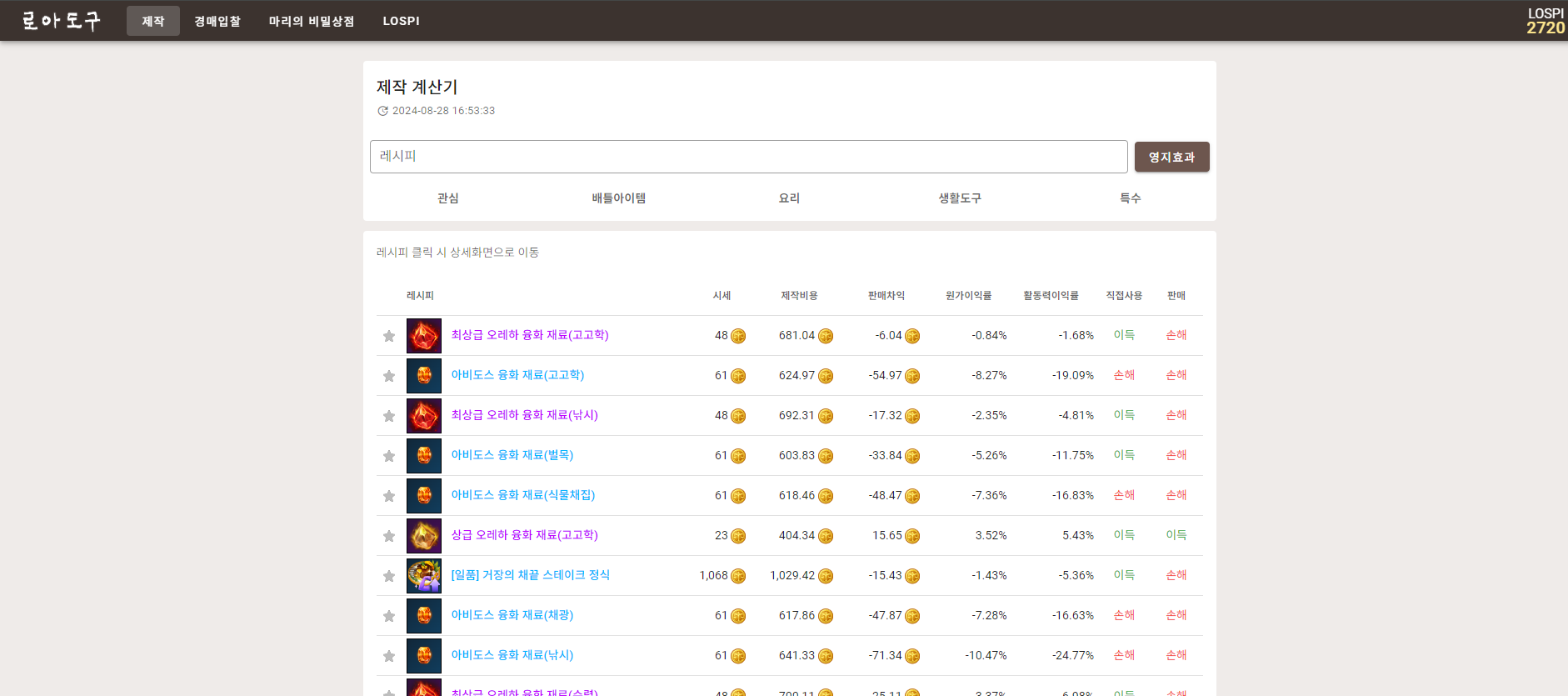Click item icon of 아비도스 융화 재료(채광)
The height and width of the screenshot is (696, 1568).
[424, 616]
